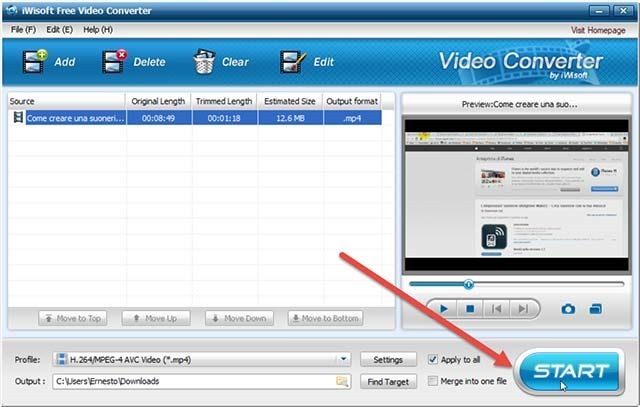Click the 12.6 MB estimated size cell
This screenshot has height=407, width=640.
click(290, 118)
